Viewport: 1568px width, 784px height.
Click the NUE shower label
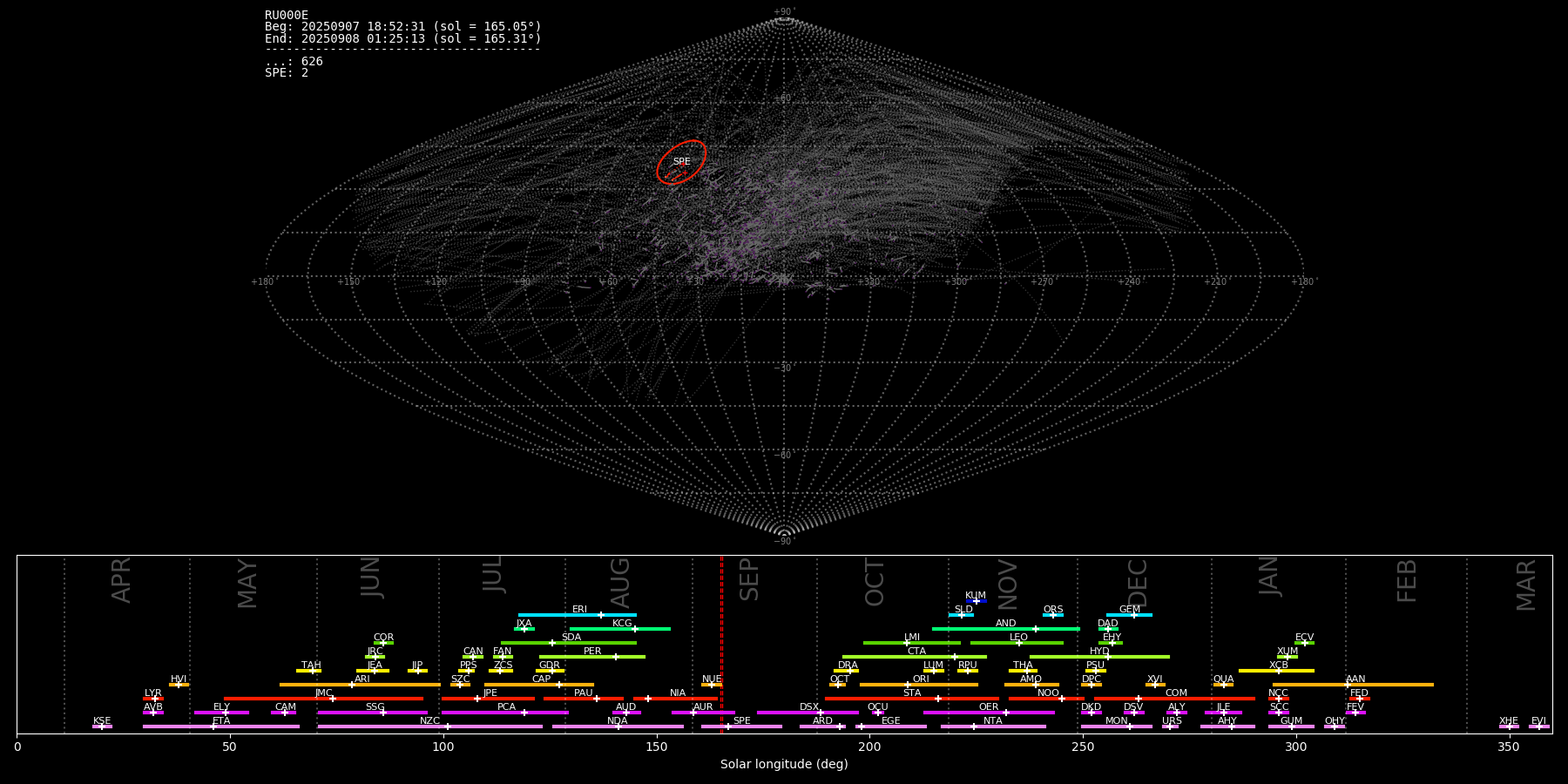712,679
